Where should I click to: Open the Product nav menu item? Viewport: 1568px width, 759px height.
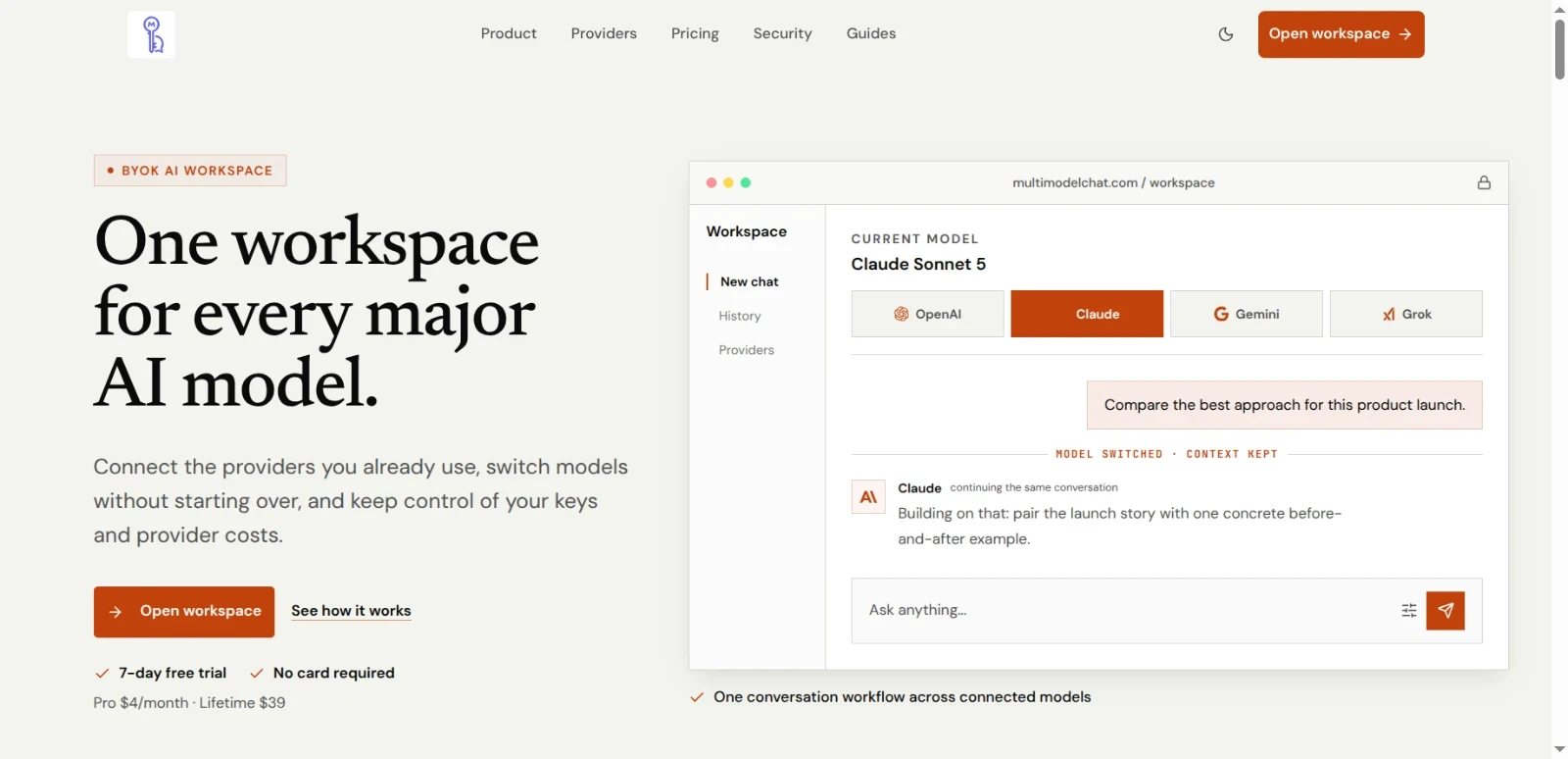509,33
